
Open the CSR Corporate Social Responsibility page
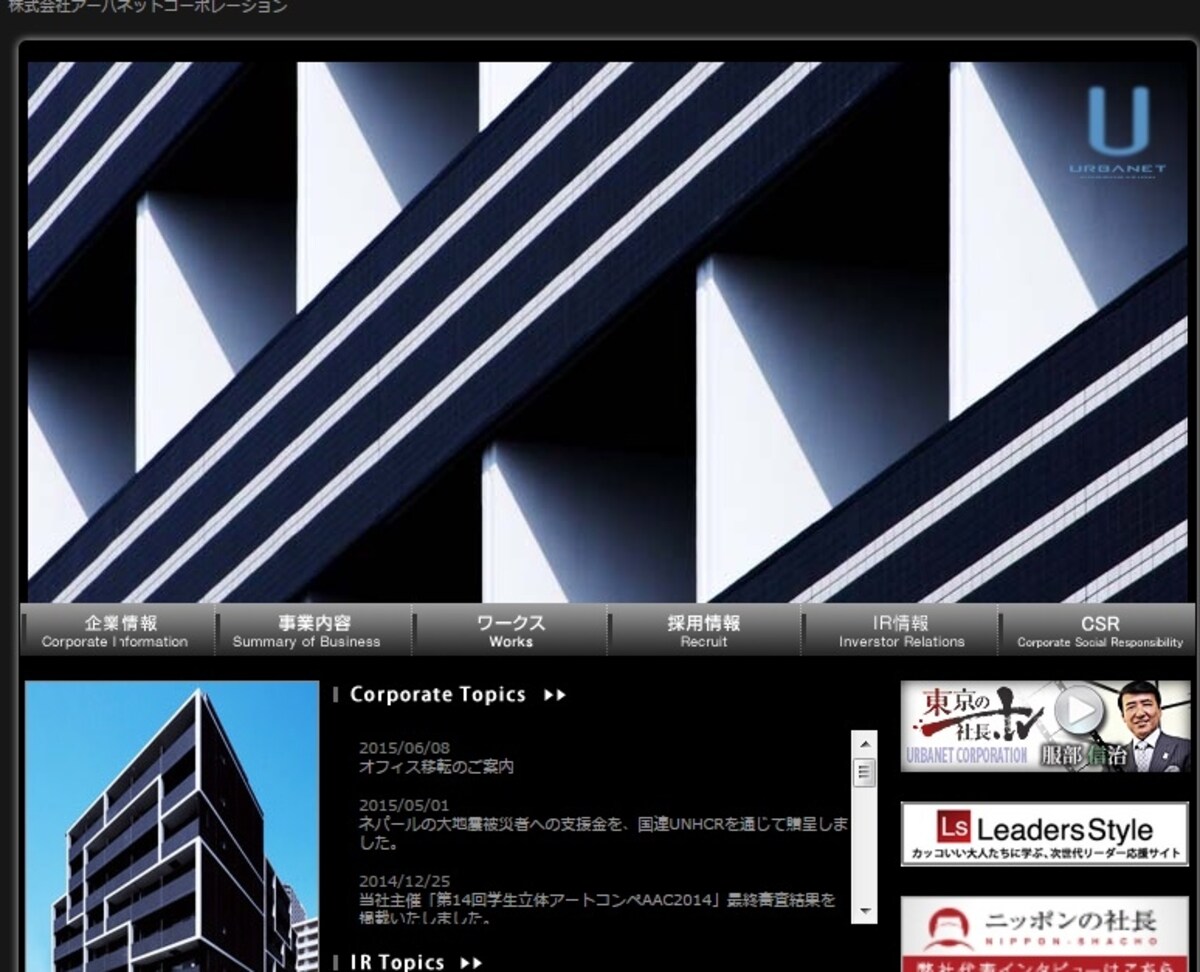pos(1098,631)
